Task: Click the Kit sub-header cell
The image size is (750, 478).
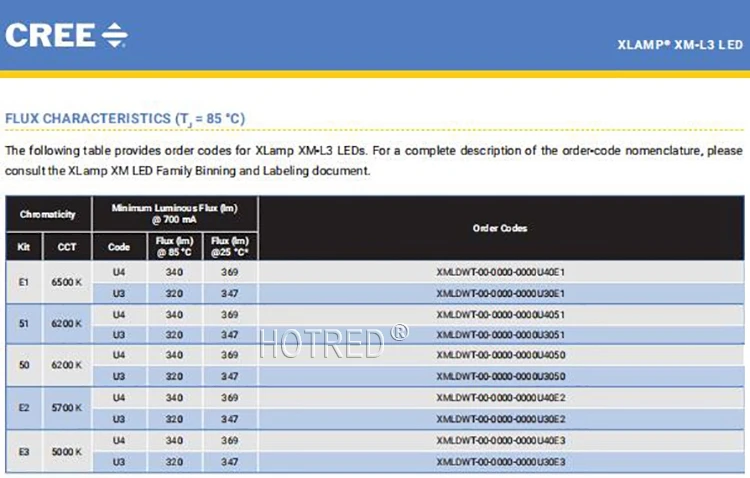Action: point(24,247)
